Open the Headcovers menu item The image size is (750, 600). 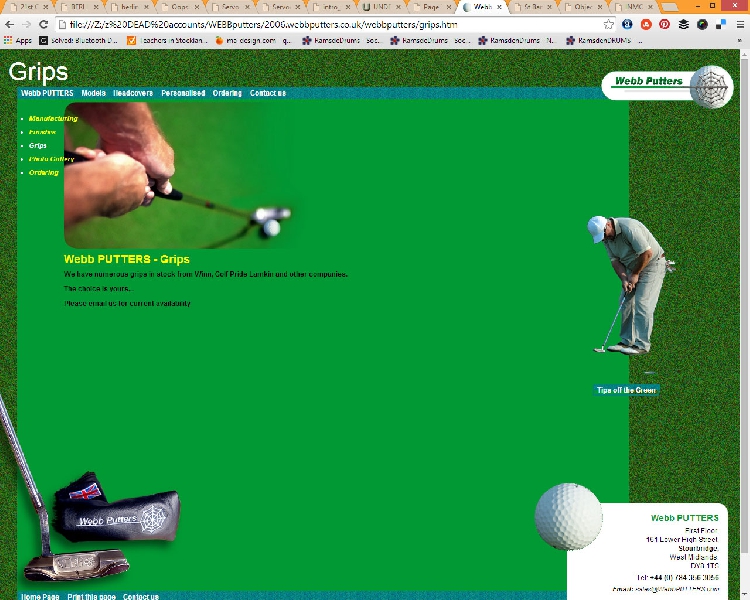(133, 93)
